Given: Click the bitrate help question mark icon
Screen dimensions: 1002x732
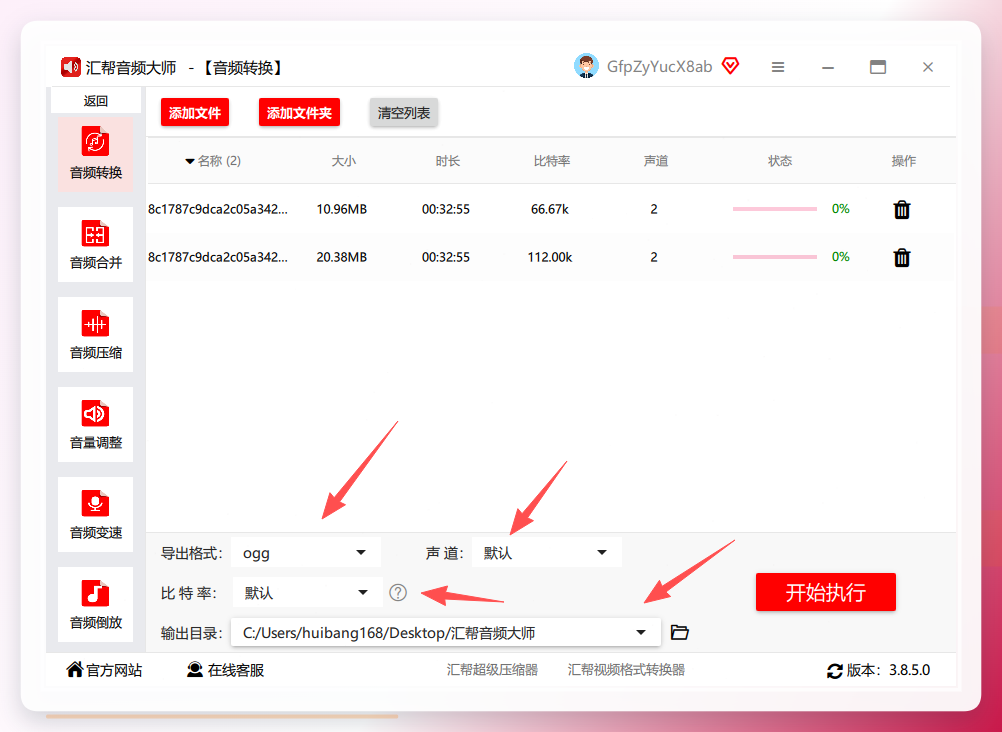Looking at the screenshot, I should point(397,593).
